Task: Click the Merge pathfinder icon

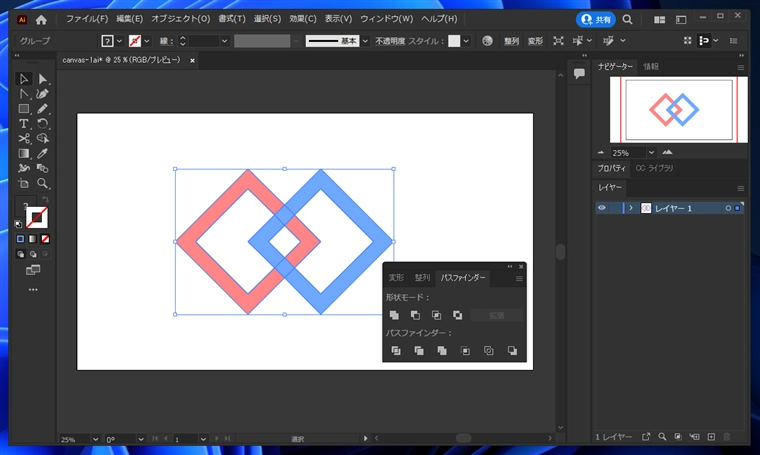Action: [442, 350]
